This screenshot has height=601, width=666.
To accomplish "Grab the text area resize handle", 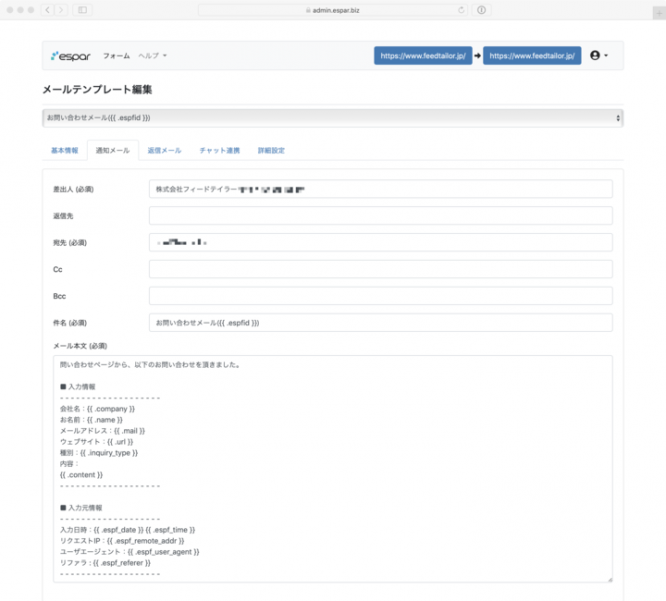I will pyautogui.click(x=610, y=579).
